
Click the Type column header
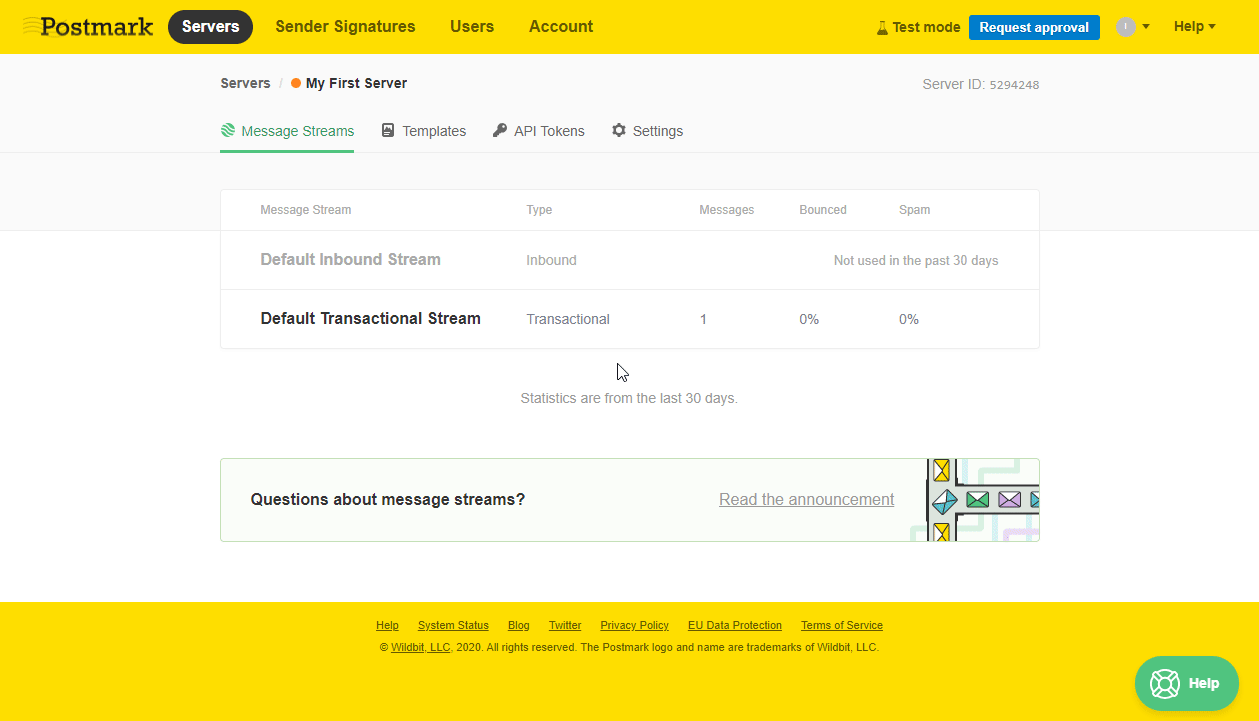click(x=539, y=210)
